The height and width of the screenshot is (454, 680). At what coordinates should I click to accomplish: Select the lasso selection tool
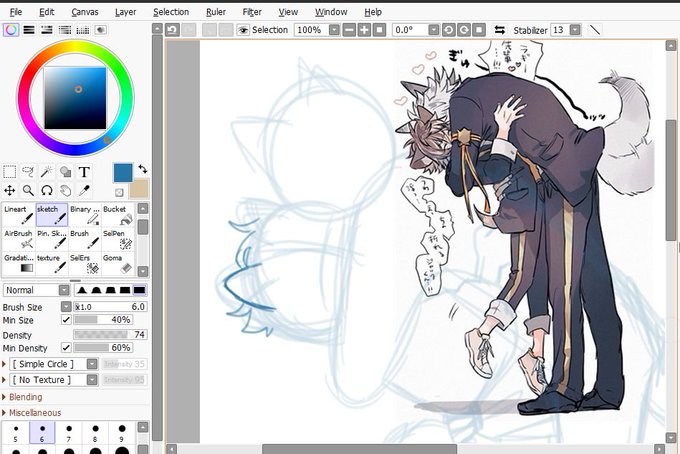click(28, 172)
